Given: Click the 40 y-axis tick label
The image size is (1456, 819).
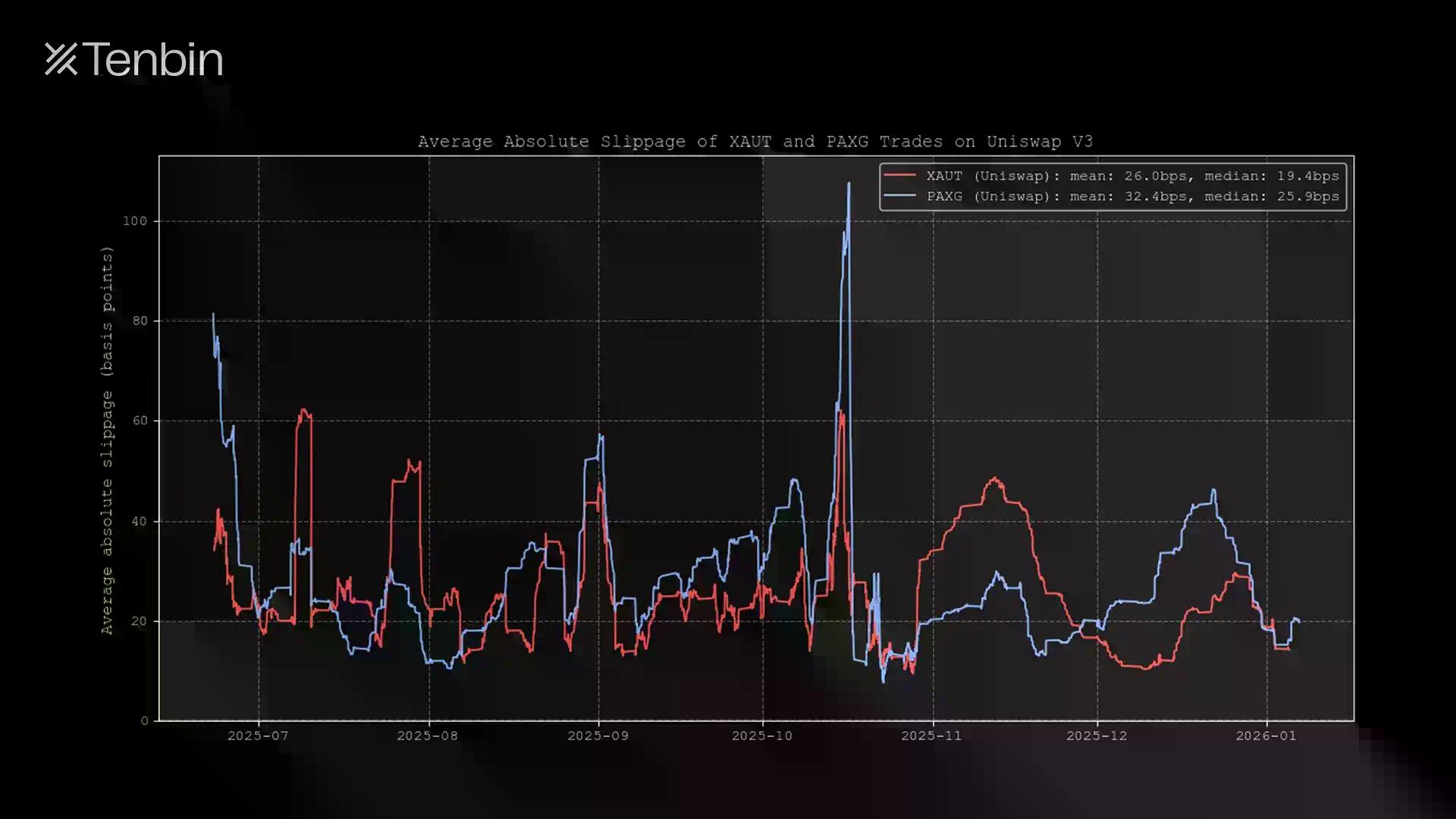Looking at the screenshot, I should pos(140,522).
